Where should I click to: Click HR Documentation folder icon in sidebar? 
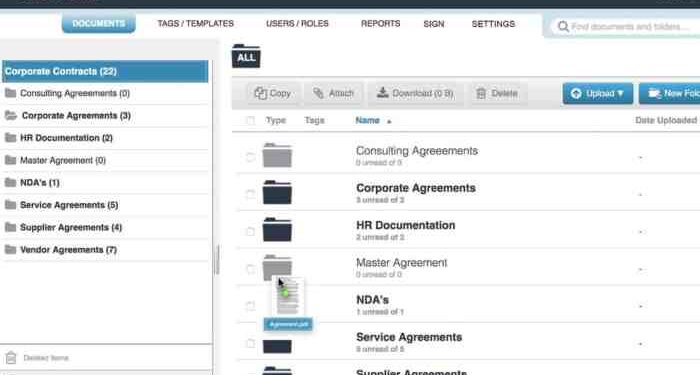coord(10,138)
